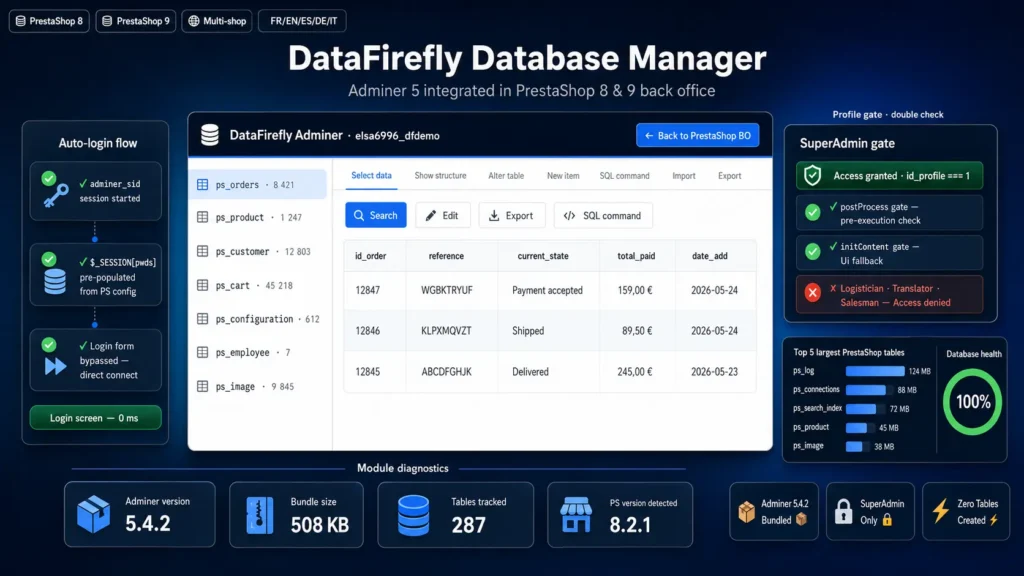Click the table icon beside ps_product

pos(202,217)
